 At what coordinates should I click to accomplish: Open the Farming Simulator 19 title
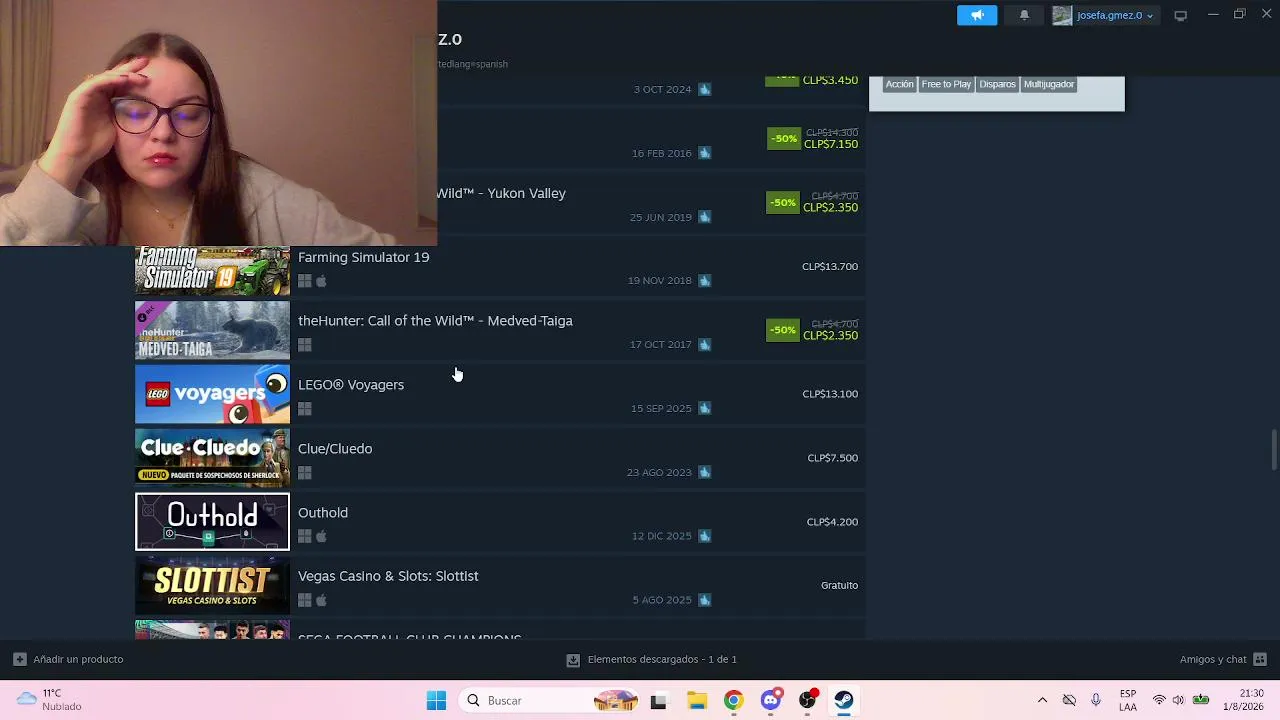364,257
